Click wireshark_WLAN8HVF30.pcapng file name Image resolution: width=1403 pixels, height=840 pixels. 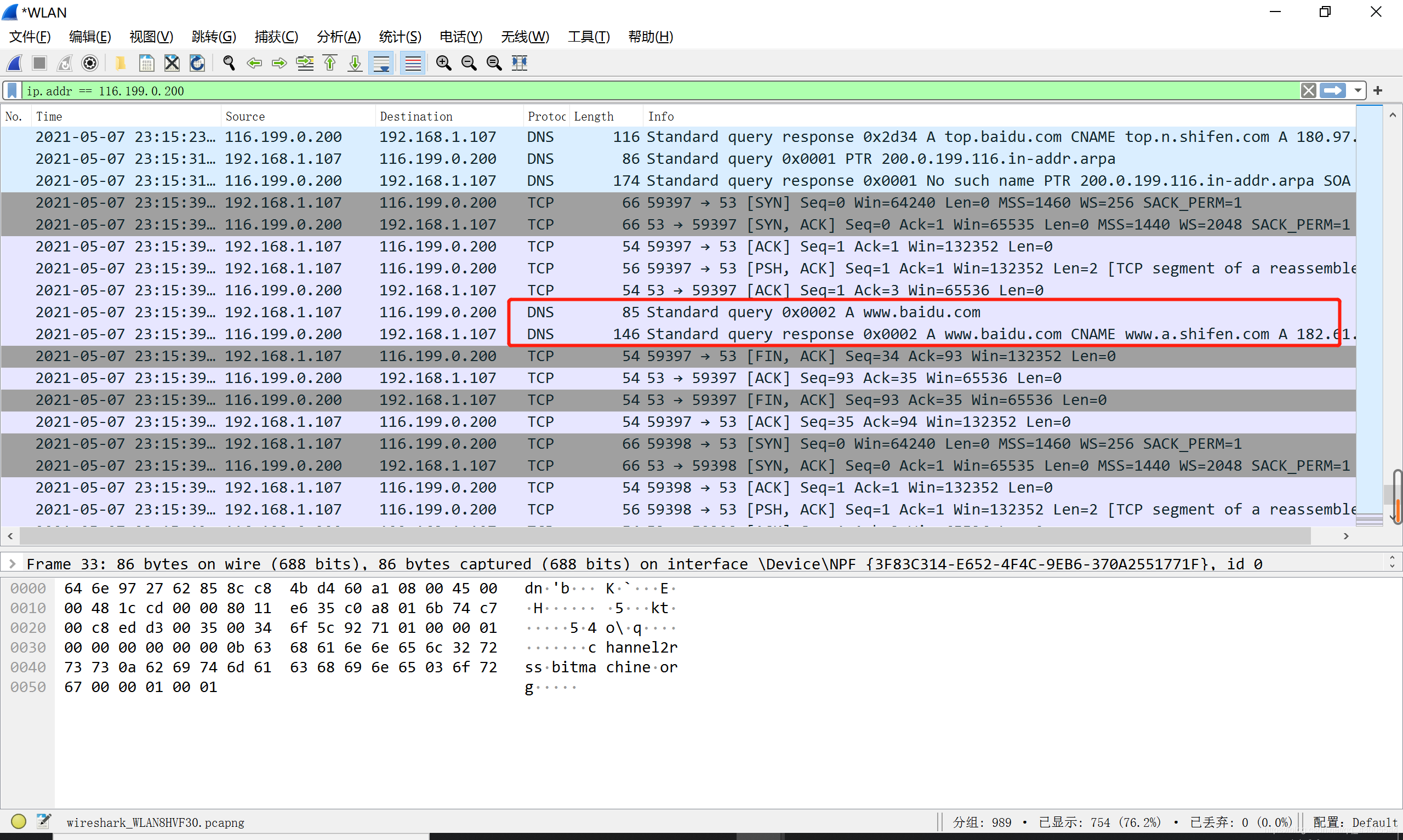(x=155, y=822)
